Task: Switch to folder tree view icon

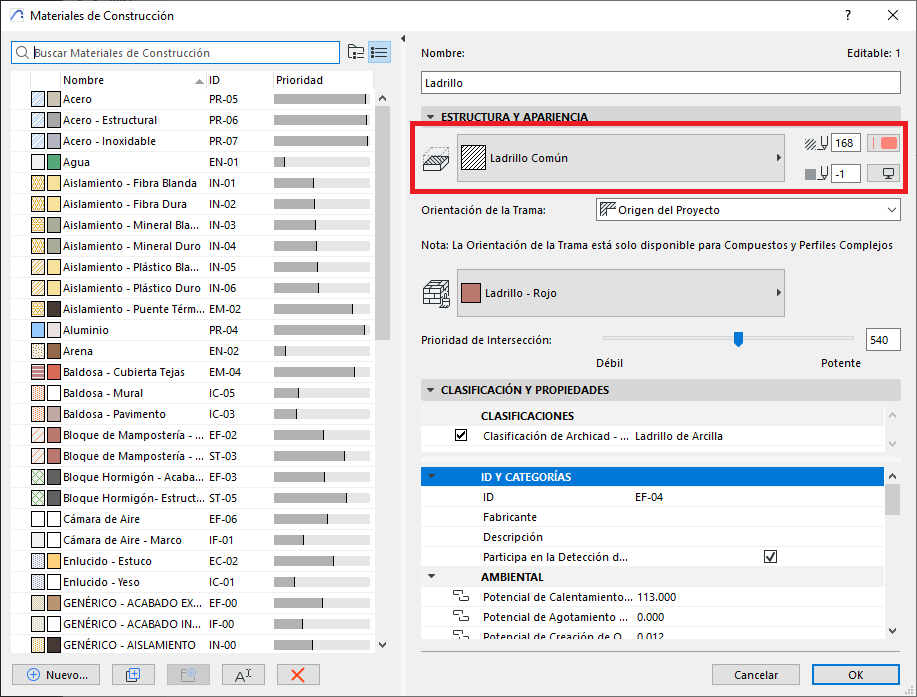Action: [356, 53]
